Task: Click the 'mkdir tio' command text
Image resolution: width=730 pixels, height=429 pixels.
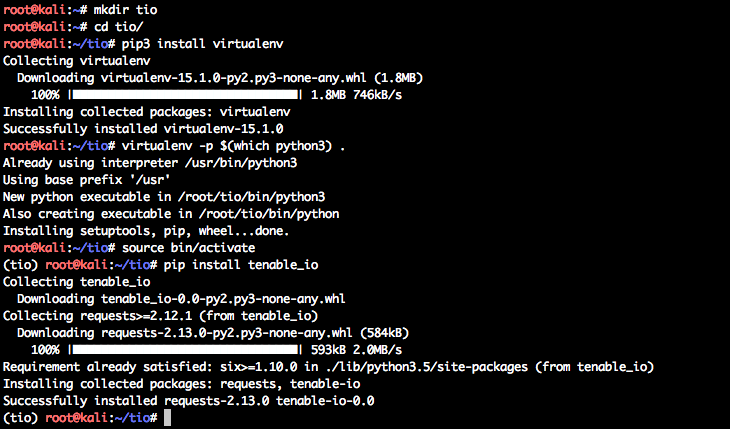Action: [x=125, y=10]
